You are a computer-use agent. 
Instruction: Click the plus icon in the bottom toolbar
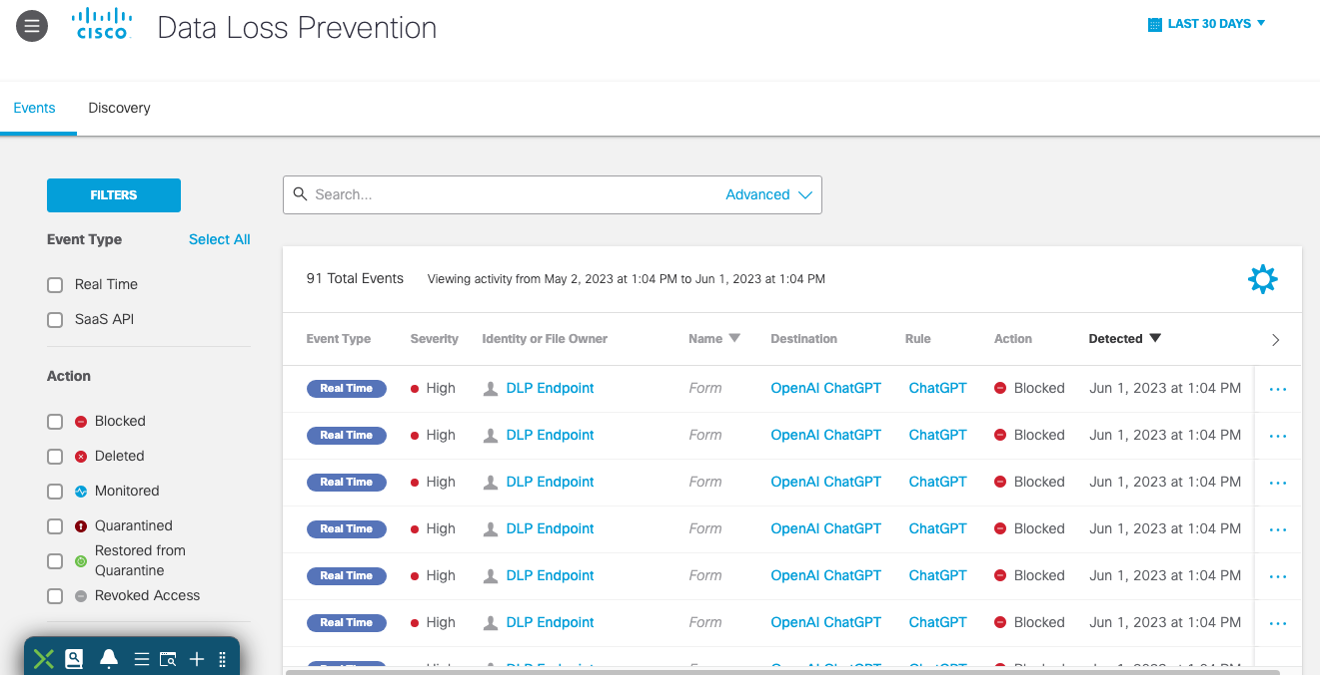[x=196, y=658]
